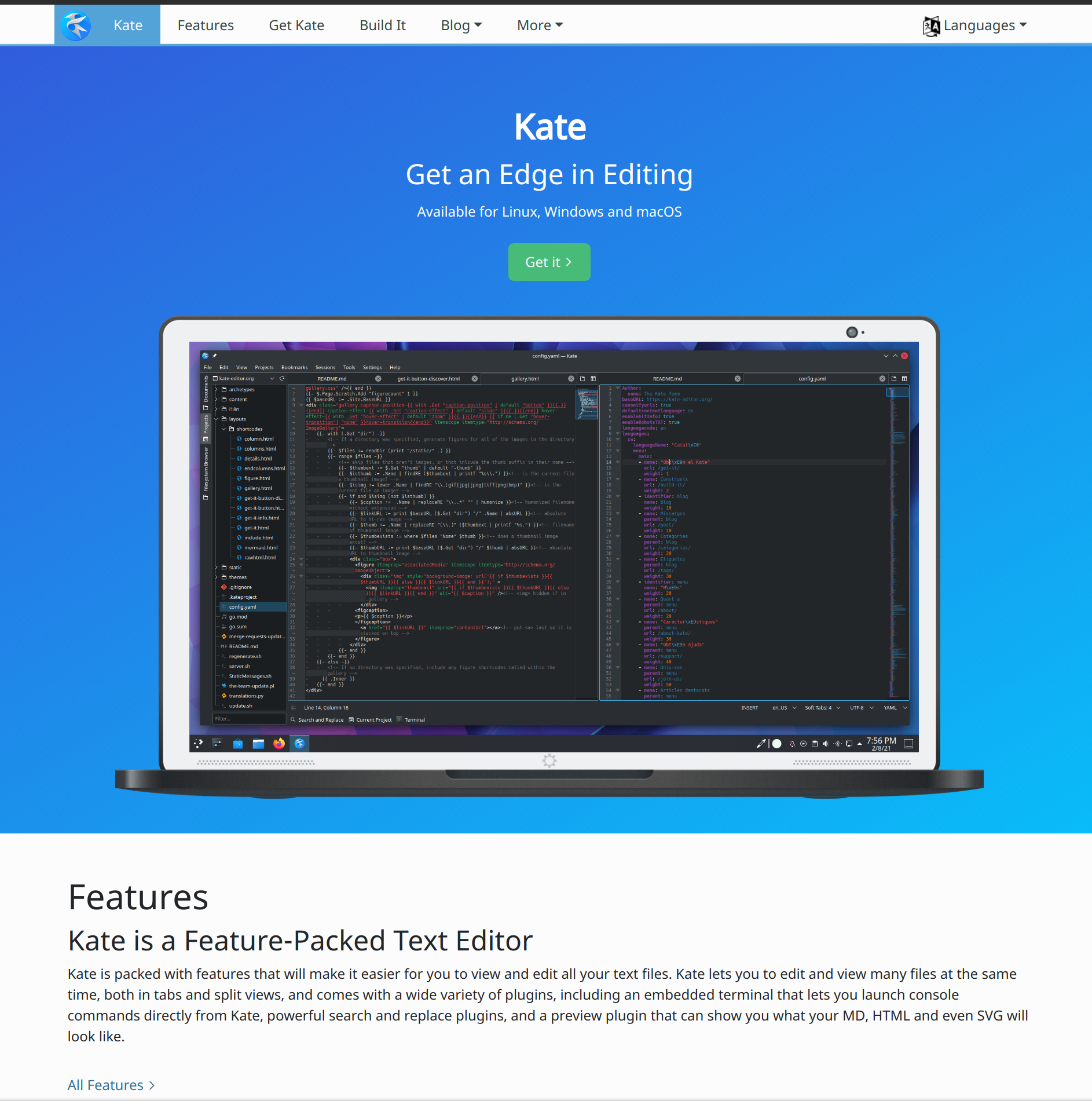The image size is (1092, 1101).
Task: Switch to the Documents side panel
Action: [206, 393]
